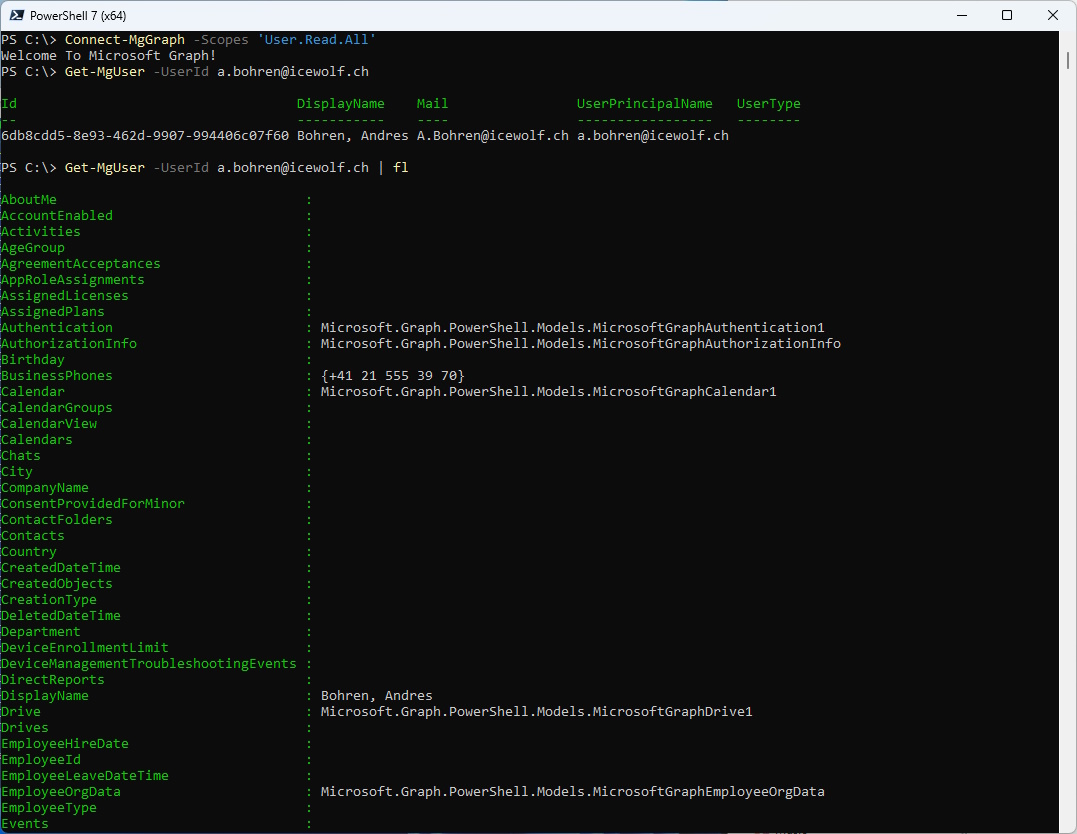Click the 'Id' column header
1077x834 pixels.
9,104
